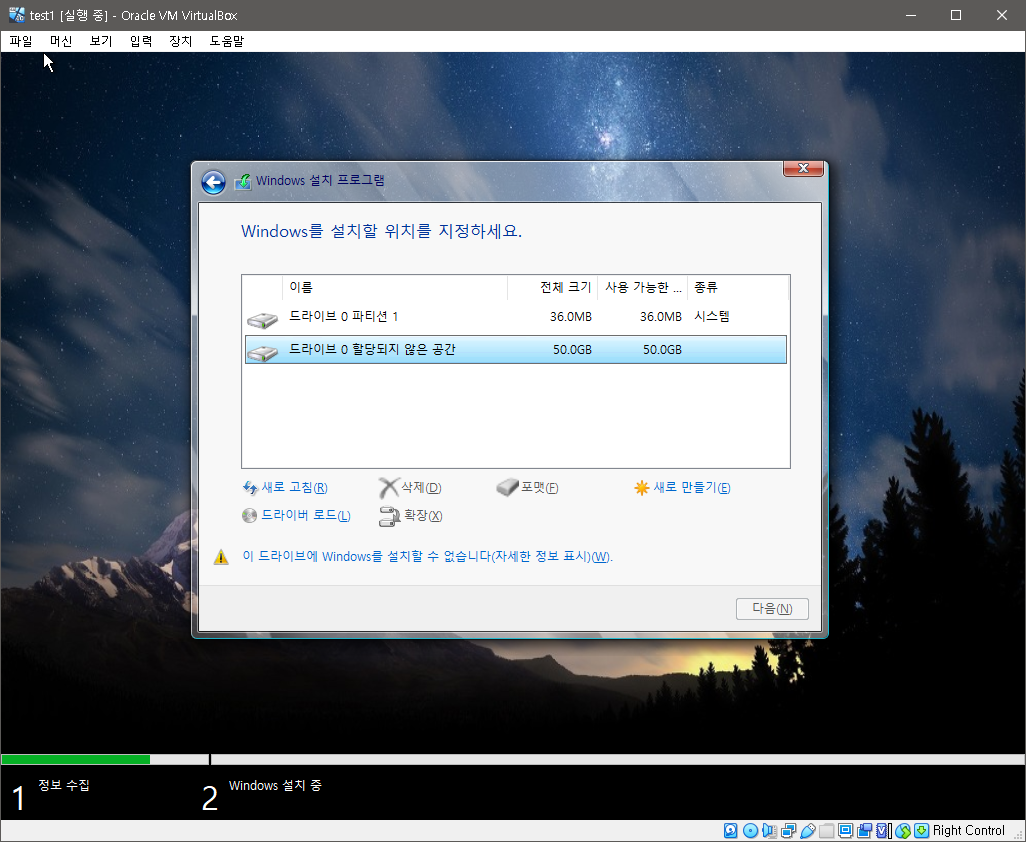1026x842 pixels.
Task: Click the 사용 가능한 column header
Action: 643,287
